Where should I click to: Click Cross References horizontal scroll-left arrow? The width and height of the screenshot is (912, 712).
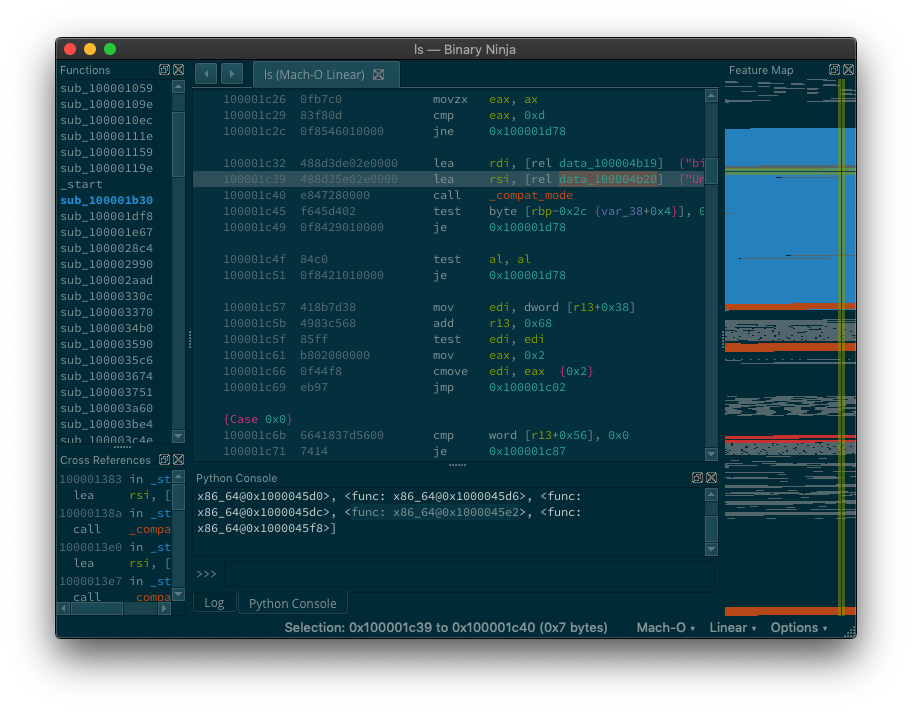64,608
